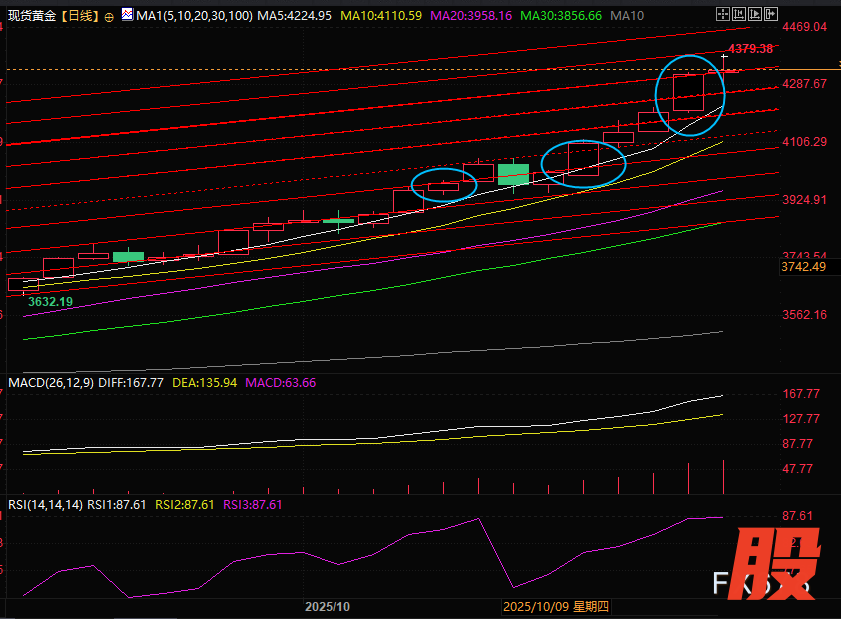841x619 pixels.
Task: Click the exit-panel arrow icon
Action: [x=771, y=14]
